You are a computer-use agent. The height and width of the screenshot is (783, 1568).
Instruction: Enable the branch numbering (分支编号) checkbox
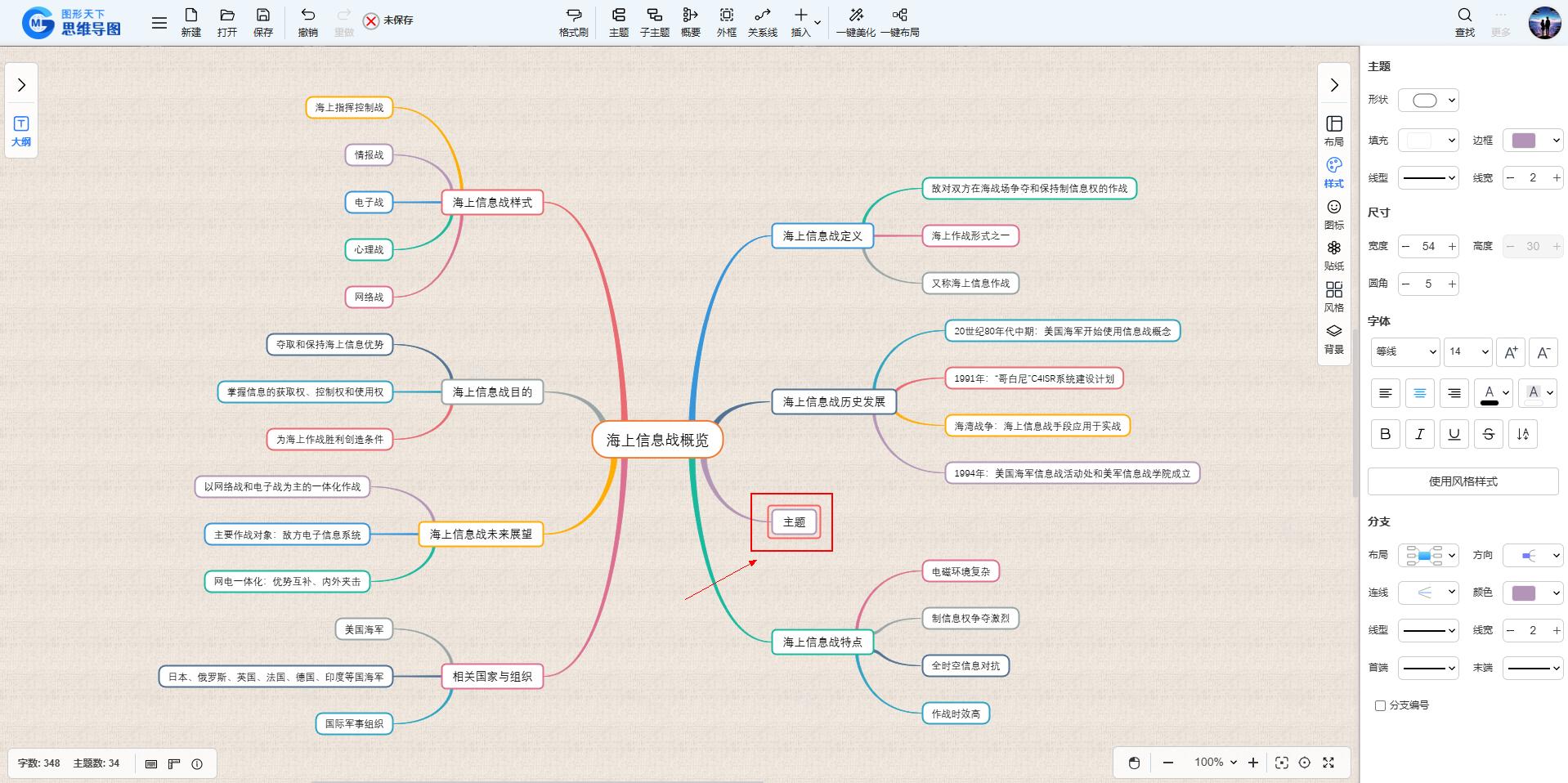[1380, 705]
